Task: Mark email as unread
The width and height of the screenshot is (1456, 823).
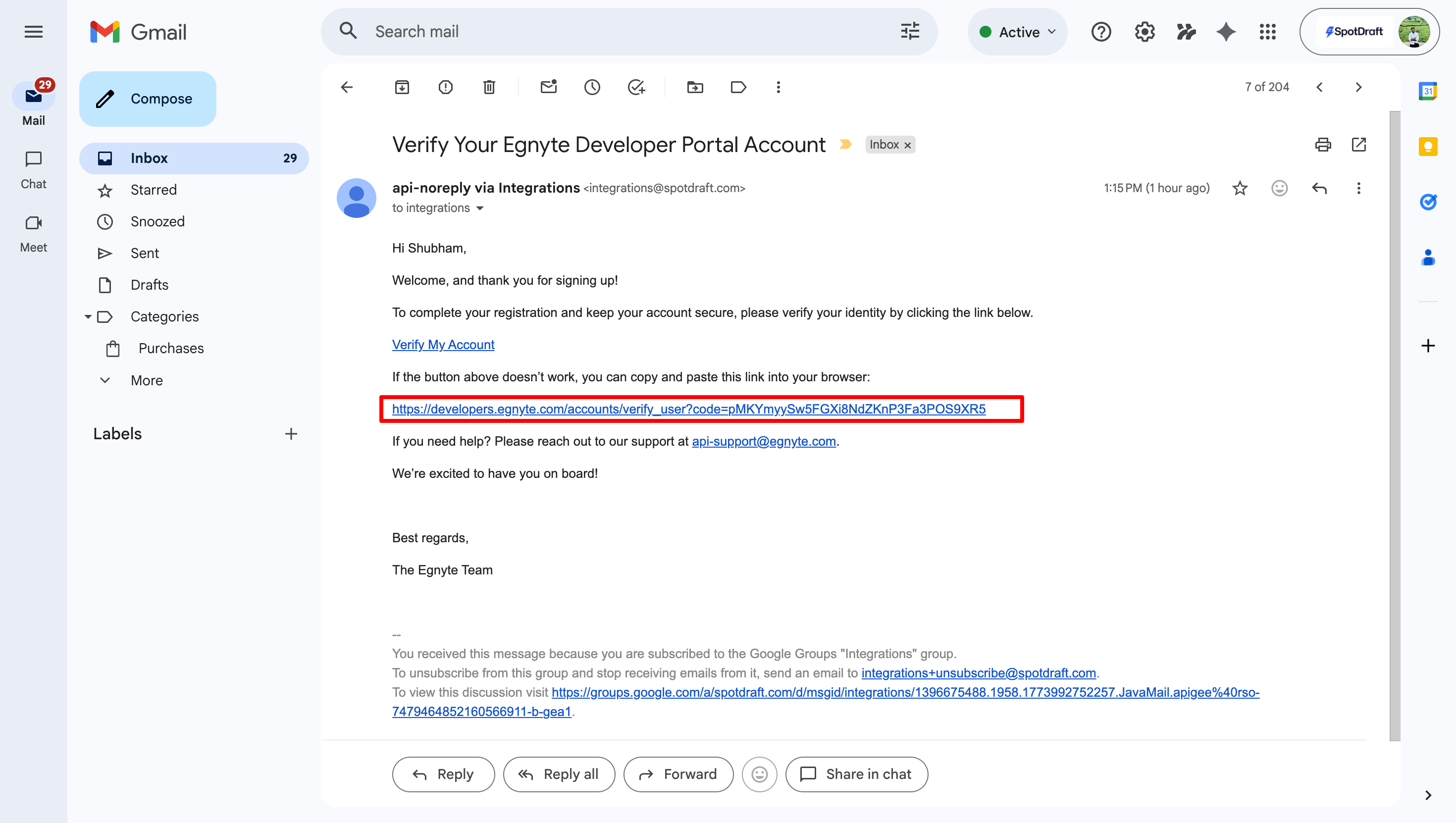Action: (x=548, y=87)
